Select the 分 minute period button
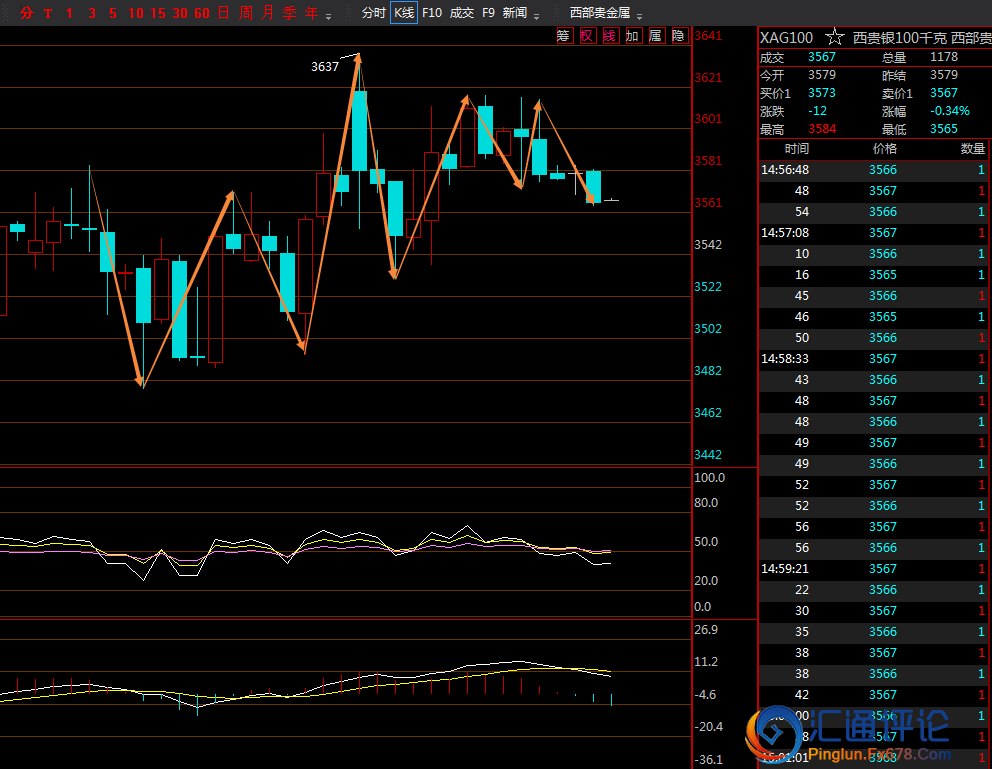The width and height of the screenshot is (992, 769). click(x=27, y=13)
